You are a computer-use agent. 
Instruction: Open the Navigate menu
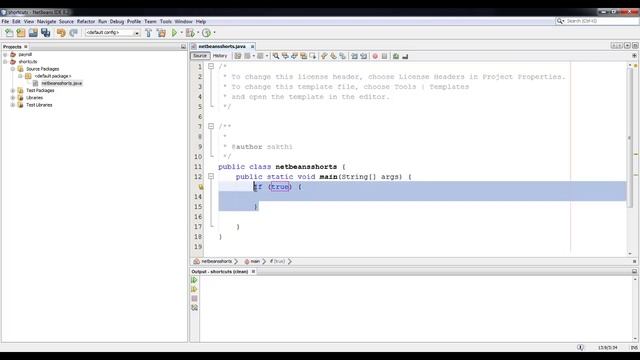[x=47, y=21]
